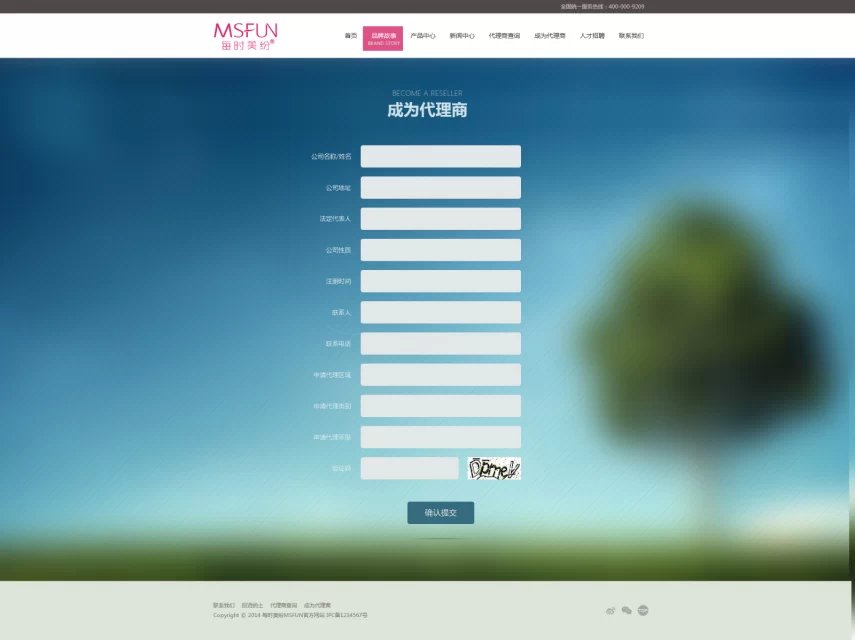Open 新闻中心 menu item
Screen dimensions: 855x640
click(462, 36)
